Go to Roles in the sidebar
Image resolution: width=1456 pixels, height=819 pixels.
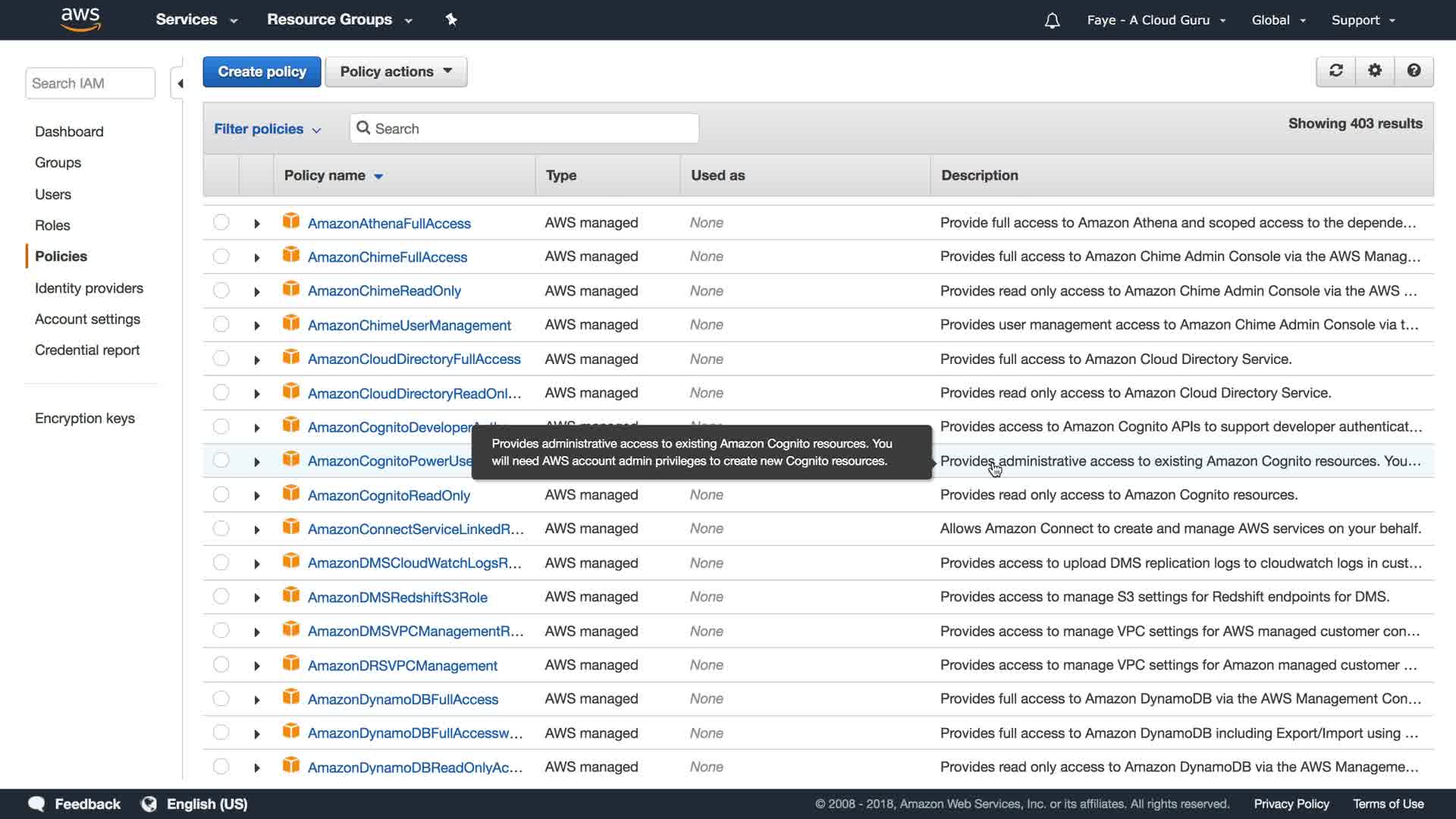click(x=52, y=225)
